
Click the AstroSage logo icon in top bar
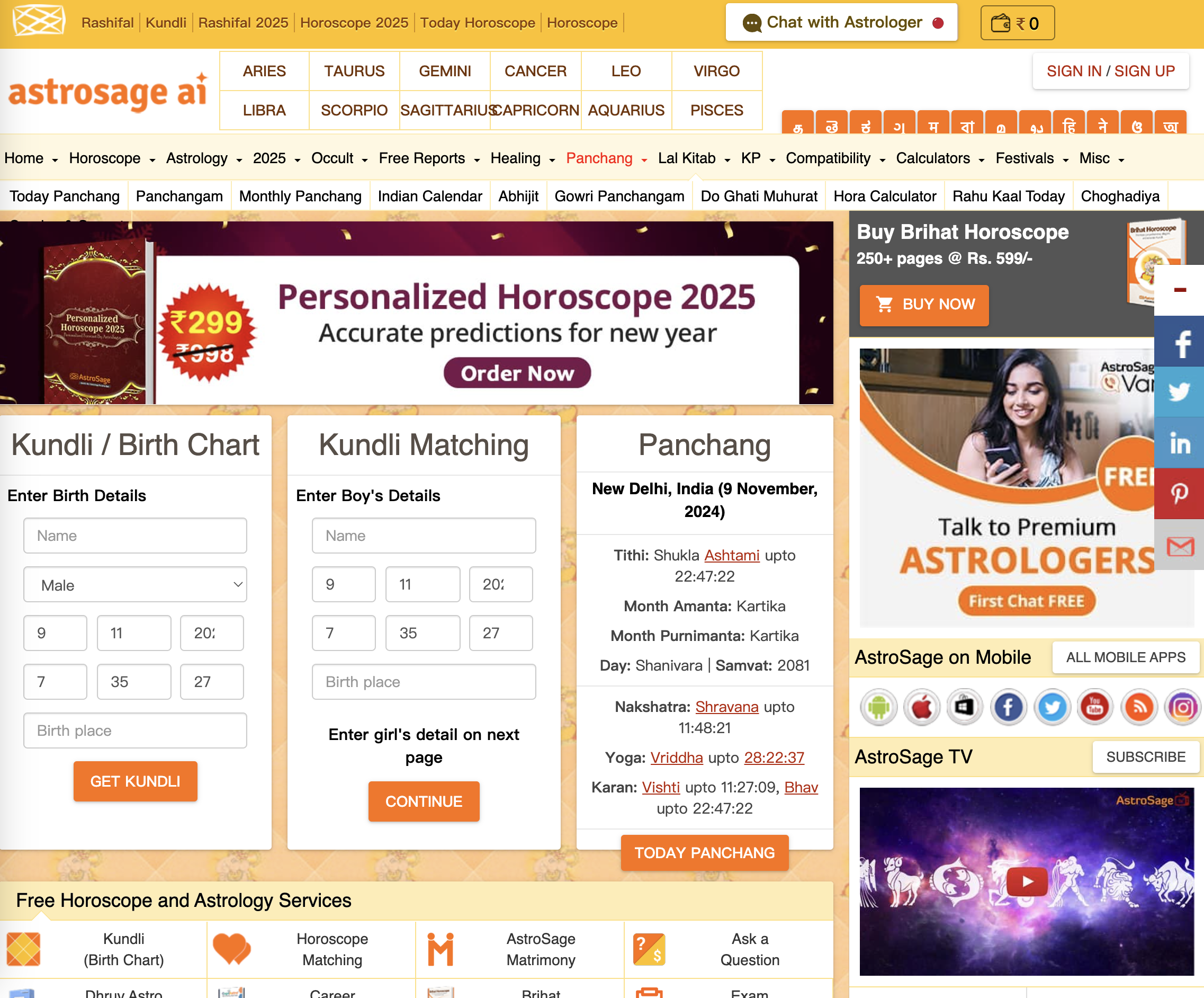(39, 21)
